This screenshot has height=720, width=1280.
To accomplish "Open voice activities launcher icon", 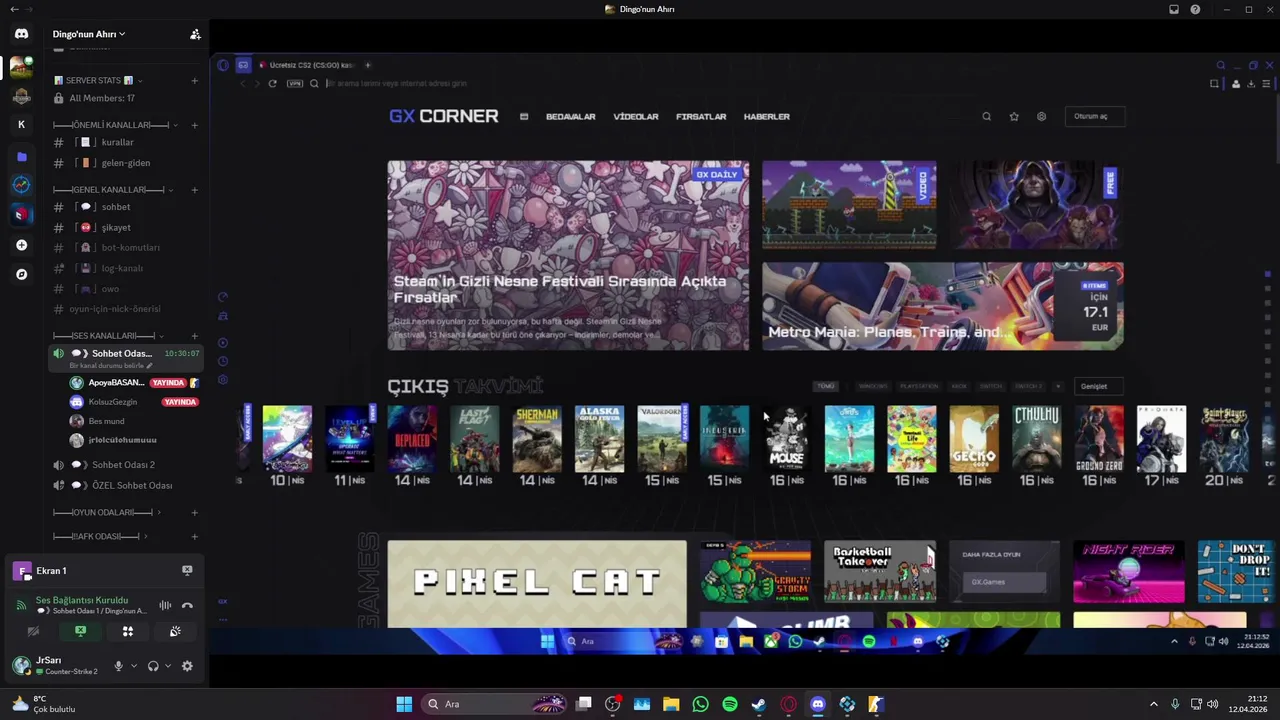I will pos(127,631).
